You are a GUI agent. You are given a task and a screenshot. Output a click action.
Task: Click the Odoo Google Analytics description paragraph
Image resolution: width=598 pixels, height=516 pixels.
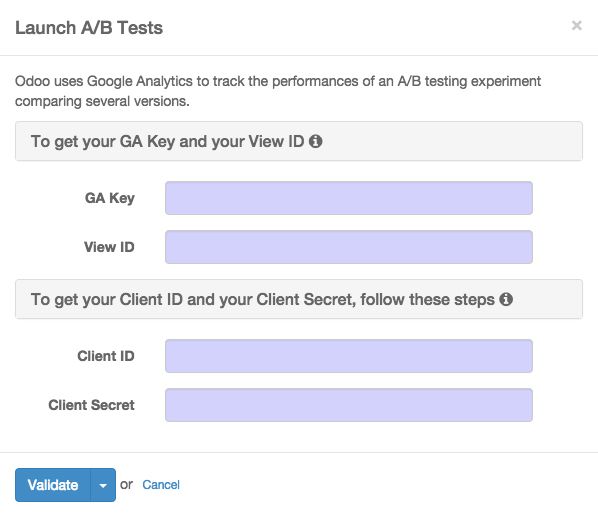point(278,91)
